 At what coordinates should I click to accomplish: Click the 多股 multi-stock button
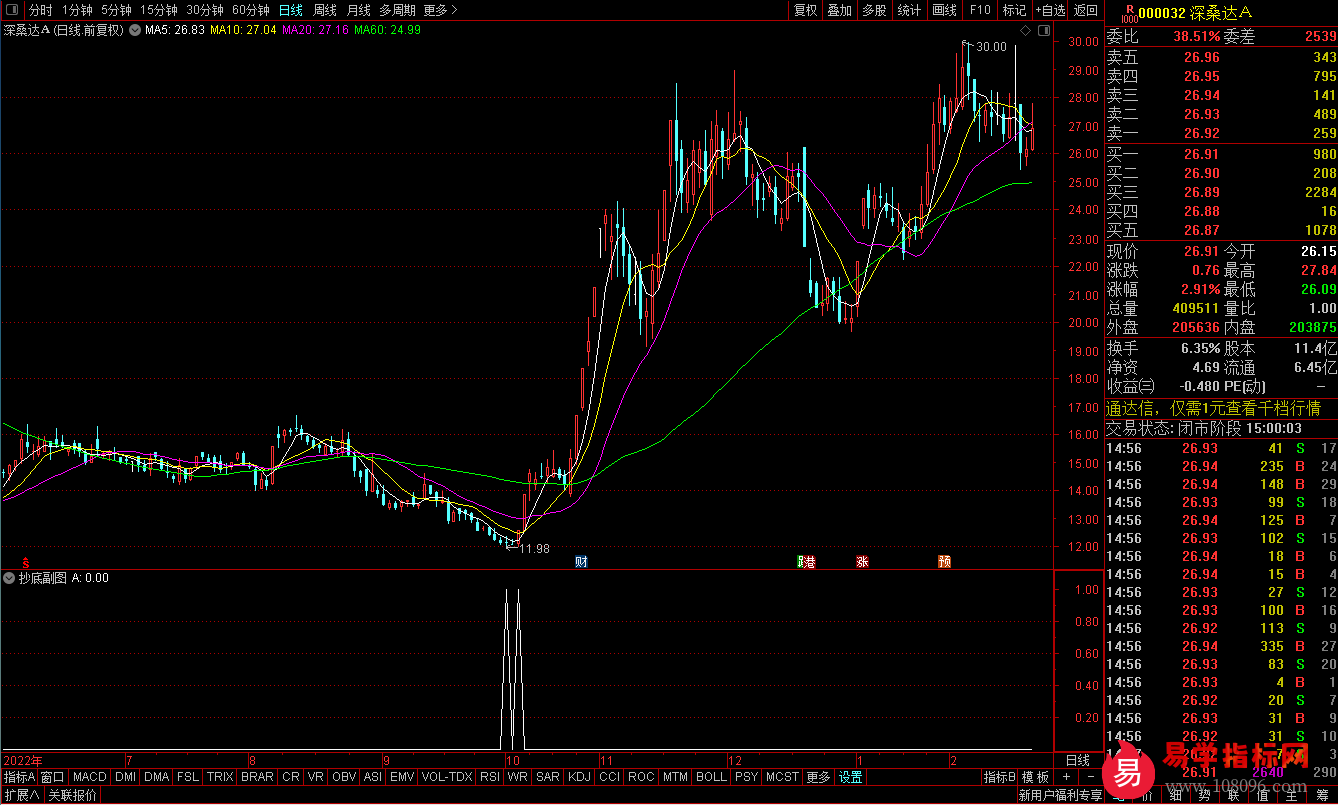pyautogui.click(x=874, y=10)
